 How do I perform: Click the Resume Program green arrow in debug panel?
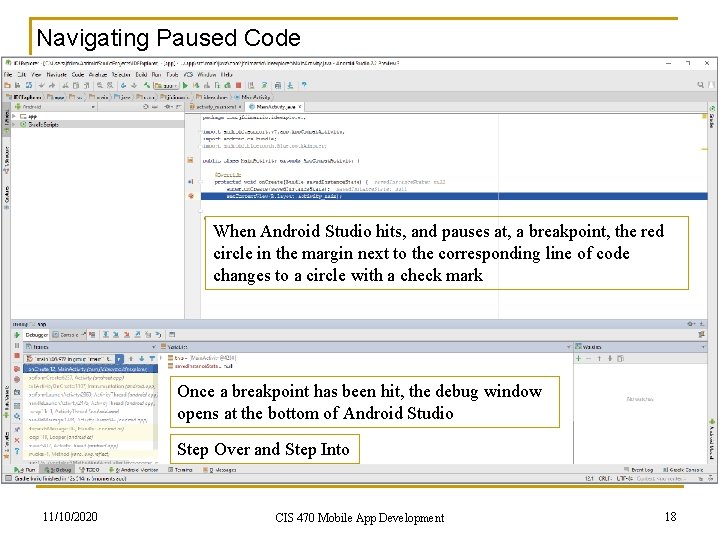tap(17, 335)
